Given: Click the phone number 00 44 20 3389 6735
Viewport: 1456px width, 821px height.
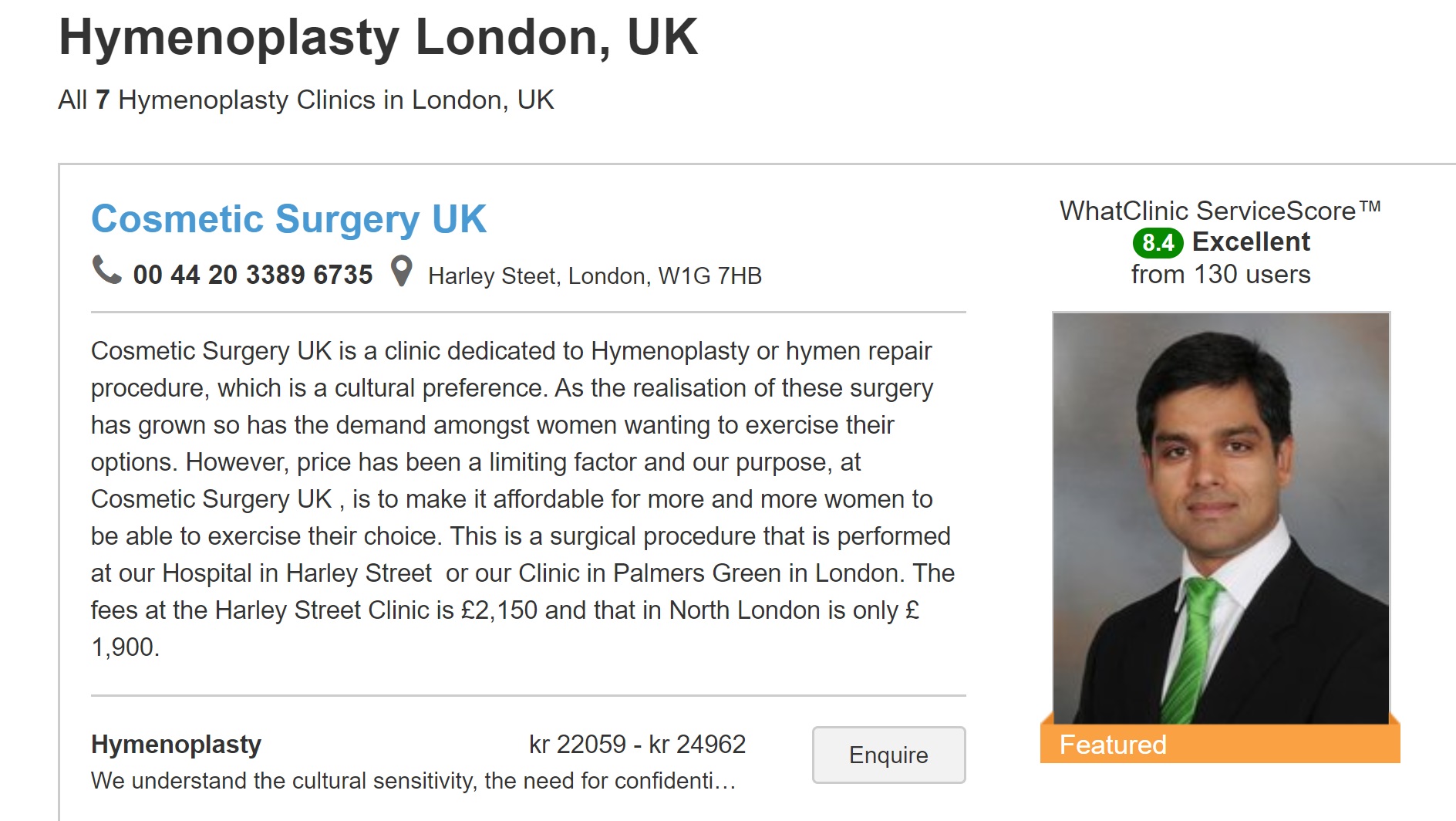Looking at the screenshot, I should (x=252, y=275).
